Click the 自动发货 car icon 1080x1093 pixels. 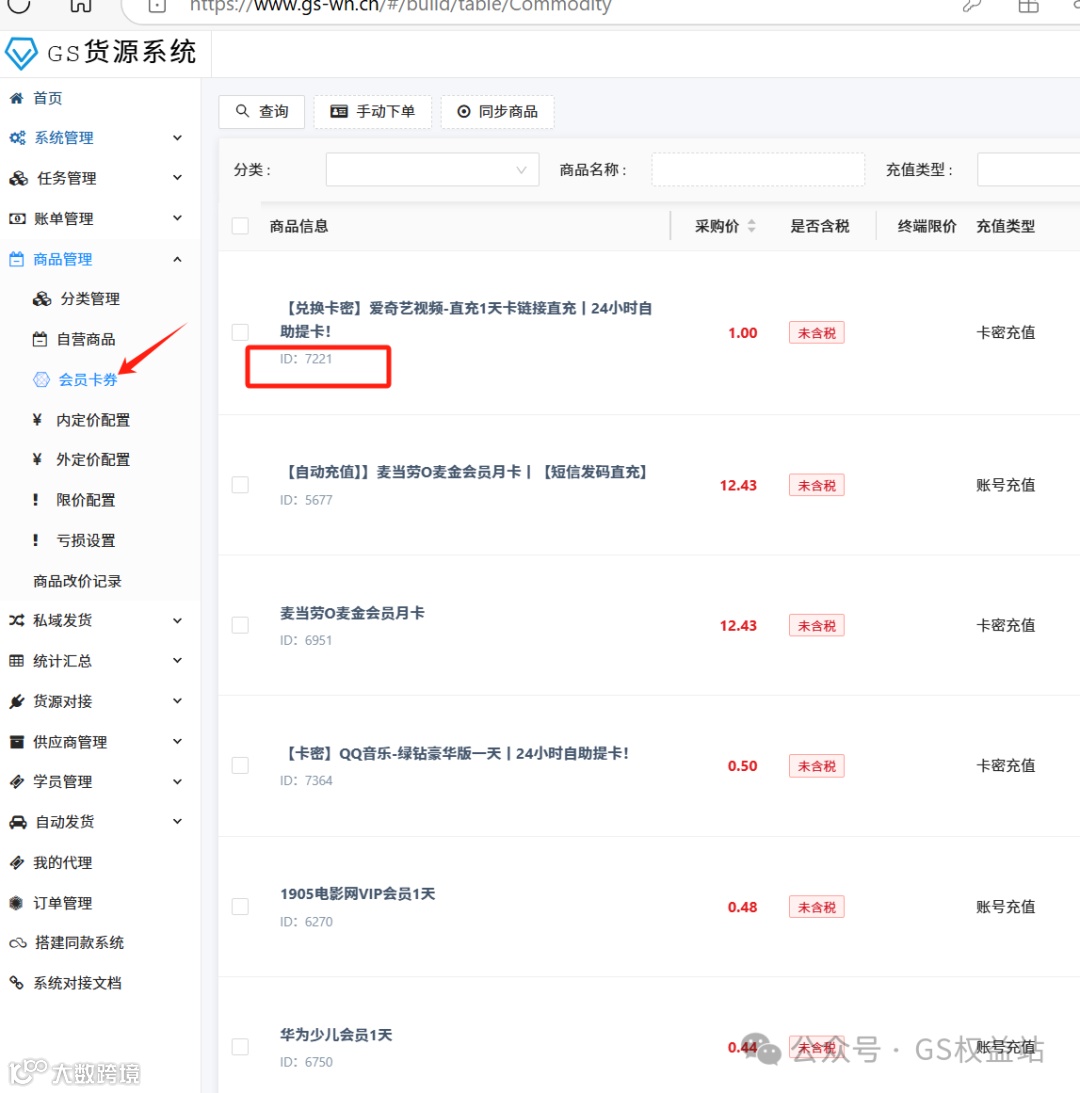point(18,823)
